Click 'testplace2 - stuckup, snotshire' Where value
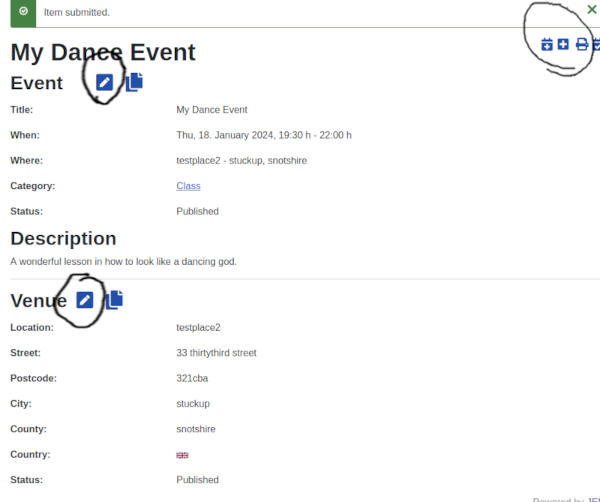Viewport: 600px width, 502px height. pos(241,161)
